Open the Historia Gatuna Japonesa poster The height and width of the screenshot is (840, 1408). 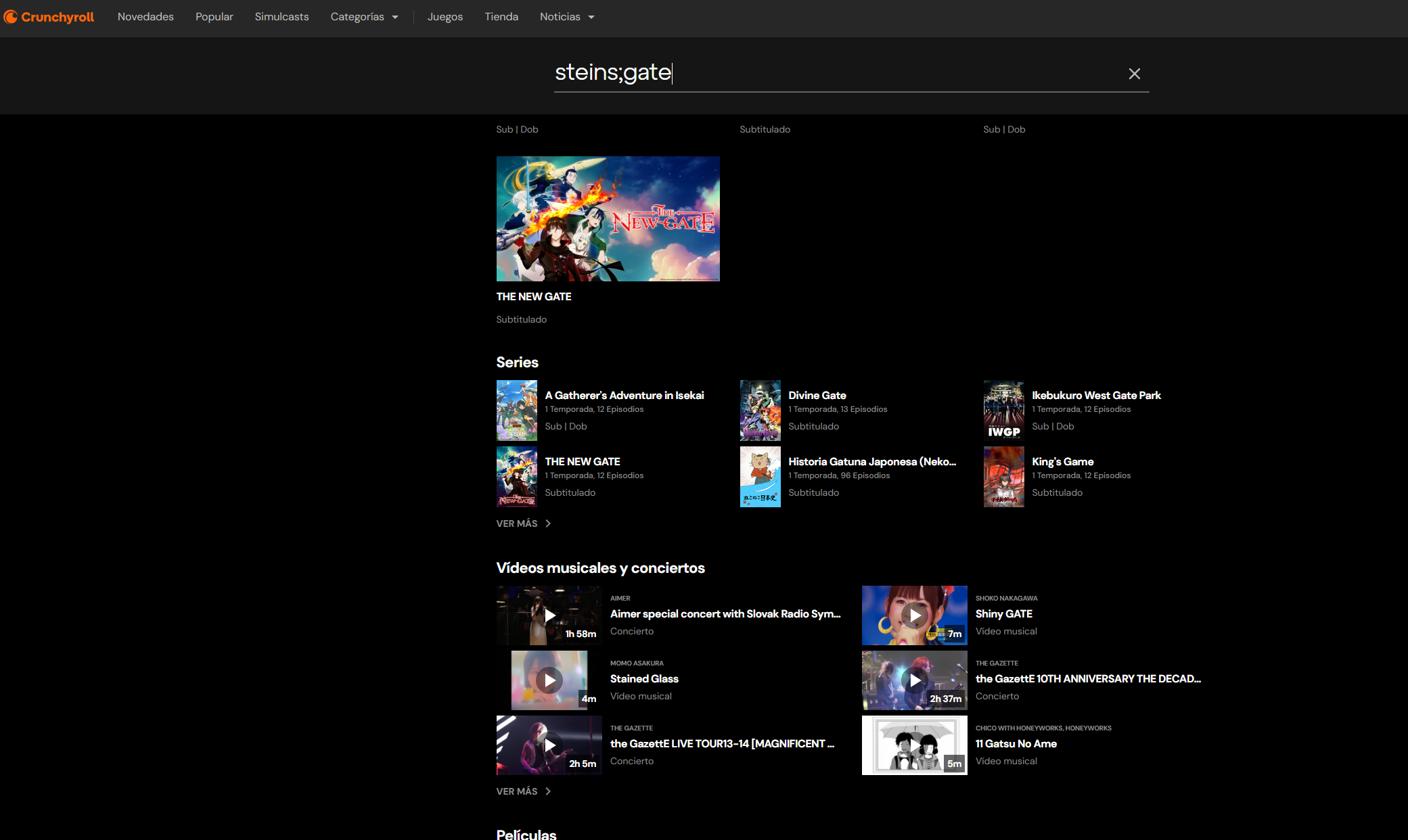[760, 477]
